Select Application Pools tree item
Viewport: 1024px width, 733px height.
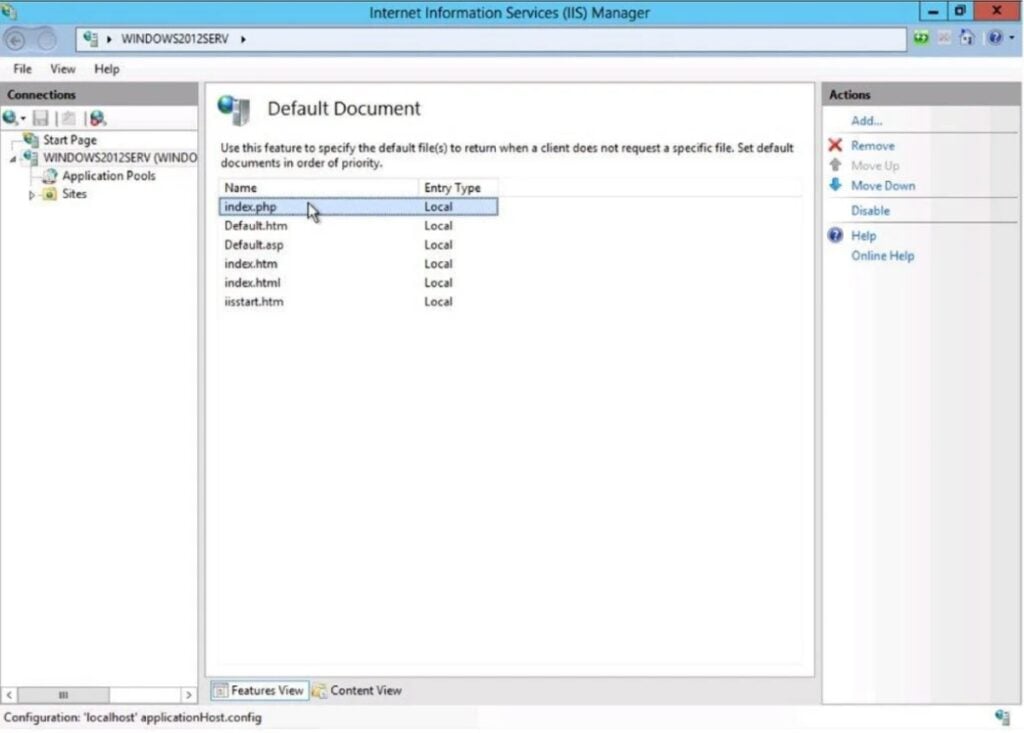tap(108, 176)
